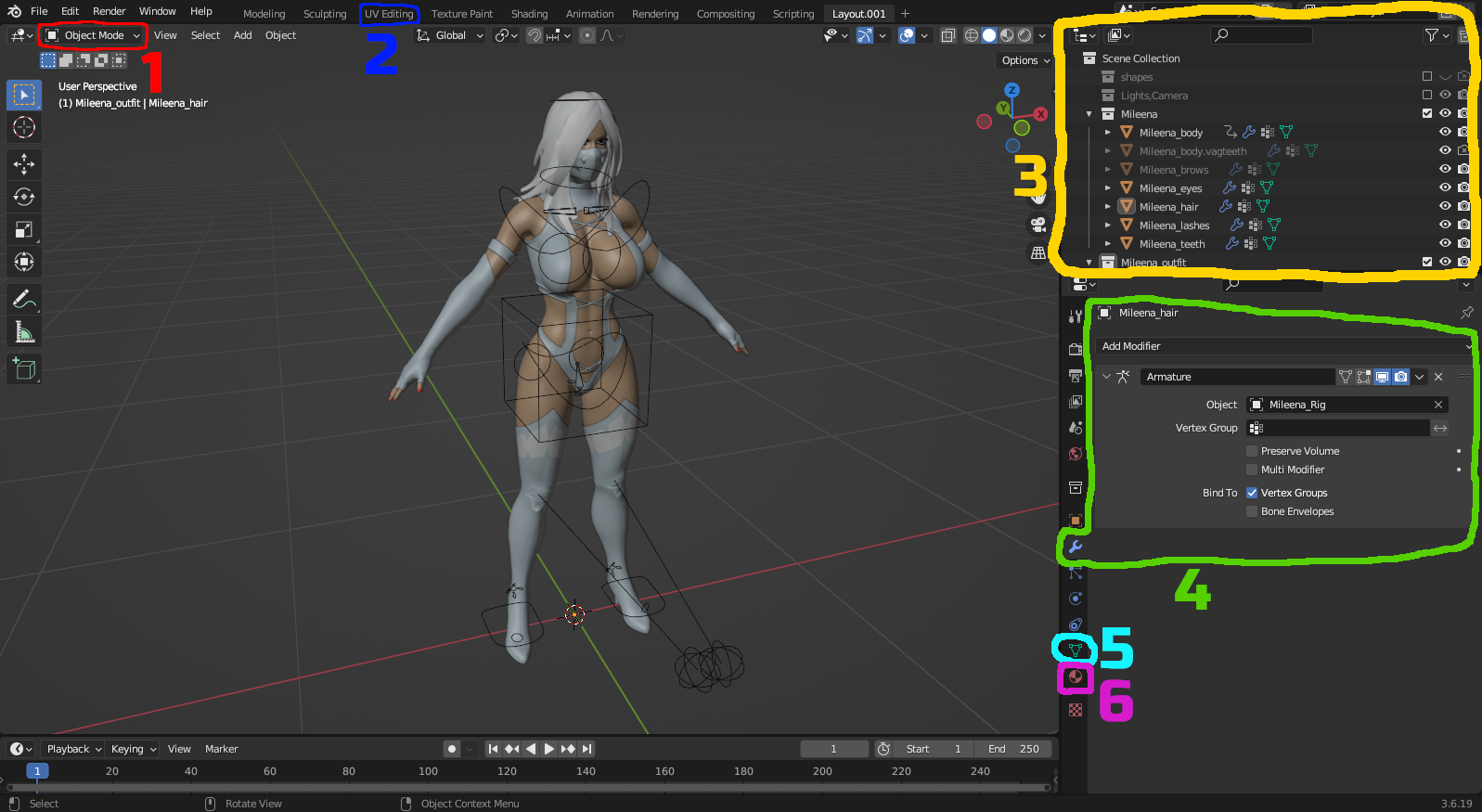
Task: Open the Object Data properties tab
Action: coord(1076,650)
